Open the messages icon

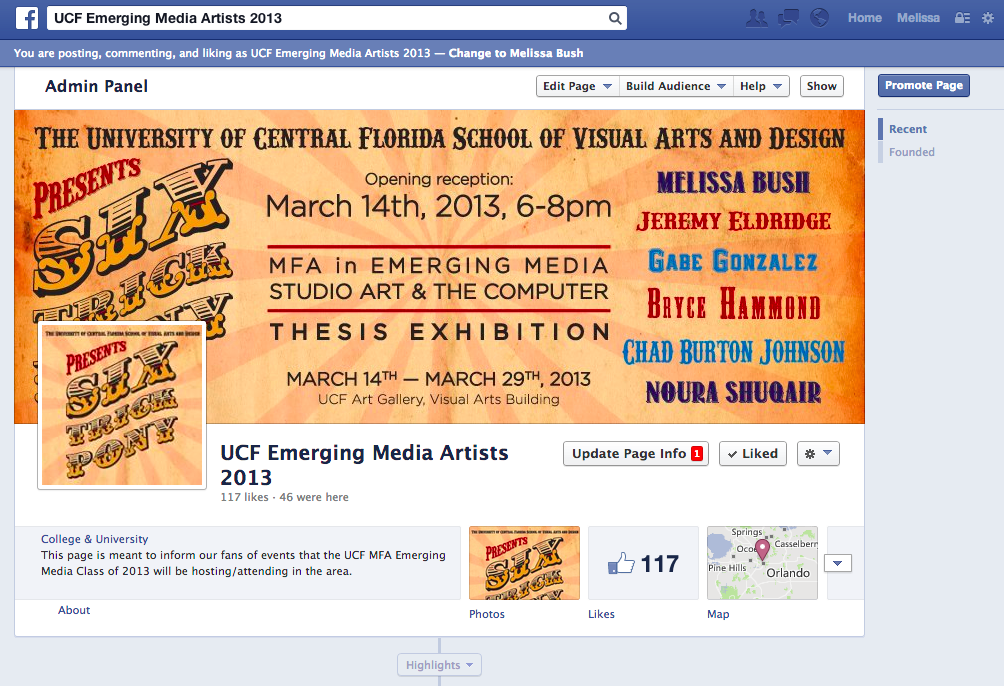tap(788, 18)
